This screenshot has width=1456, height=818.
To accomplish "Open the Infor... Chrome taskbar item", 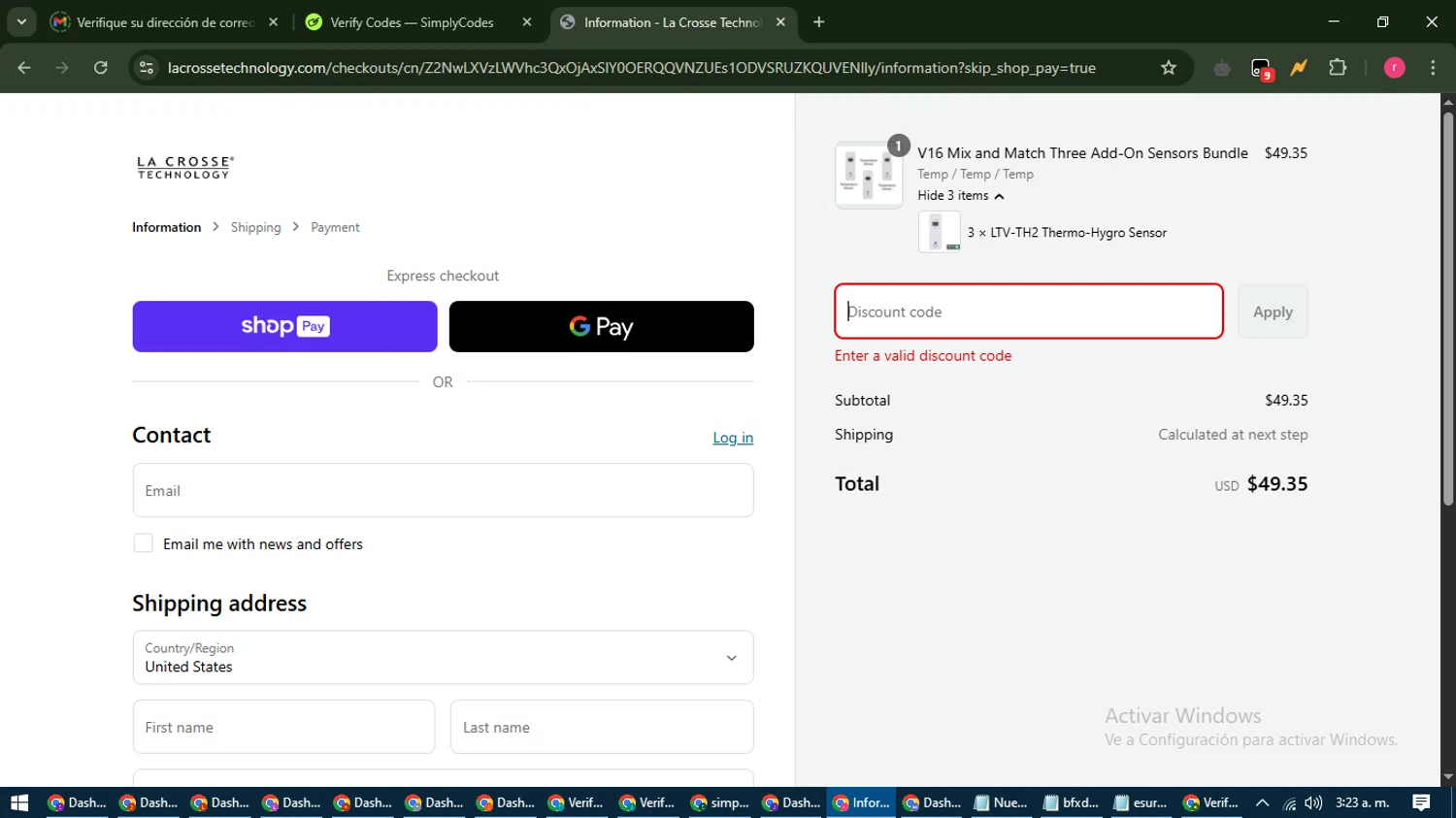I will pyautogui.click(x=861, y=802).
